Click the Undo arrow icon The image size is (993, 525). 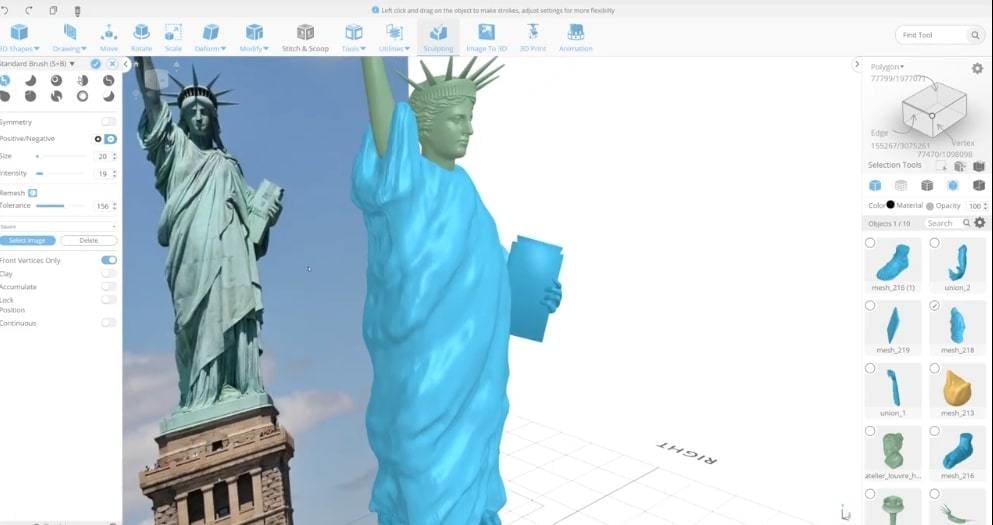coord(5,11)
